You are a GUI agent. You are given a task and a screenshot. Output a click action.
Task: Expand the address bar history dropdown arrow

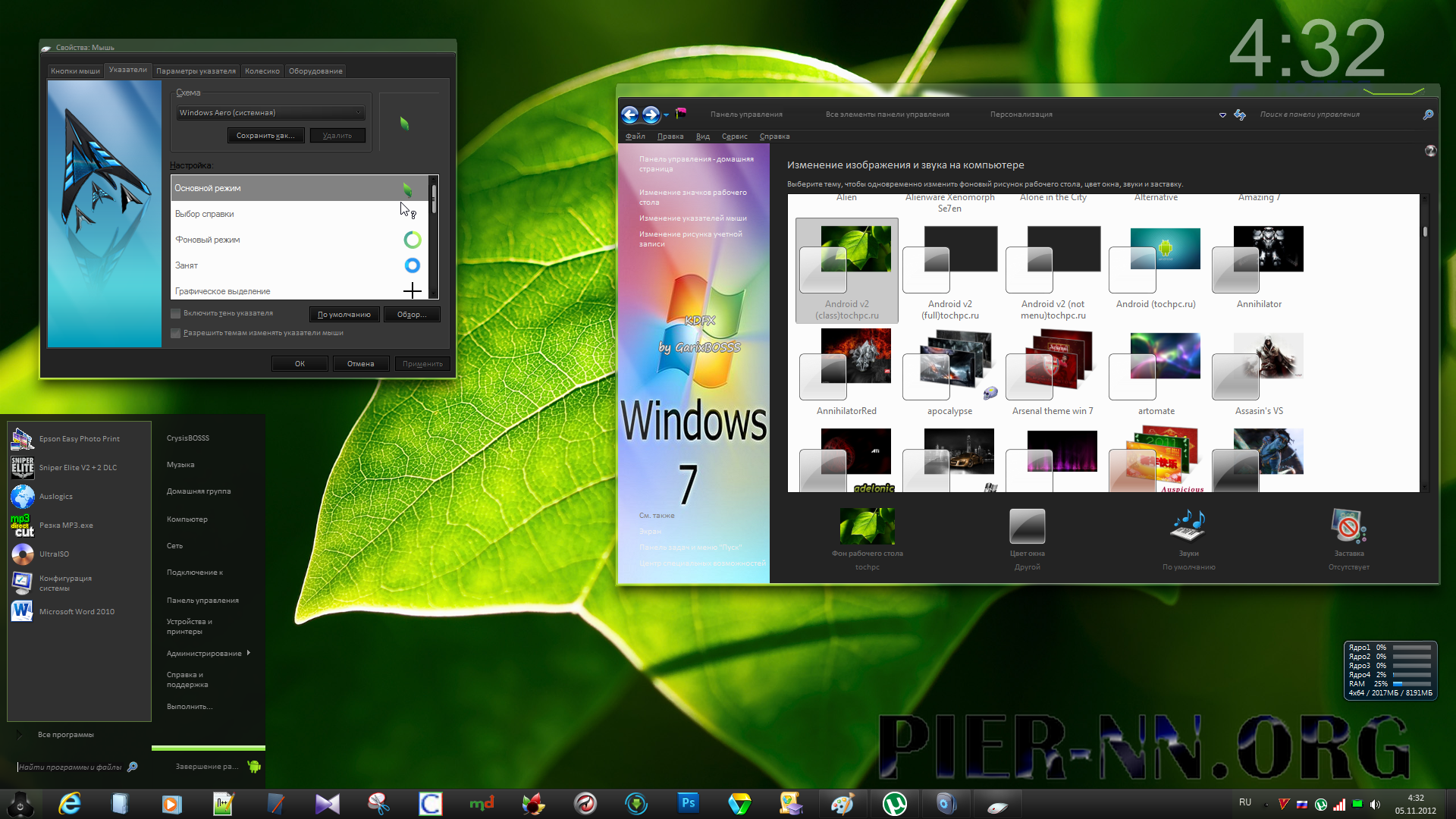[x=1222, y=115]
